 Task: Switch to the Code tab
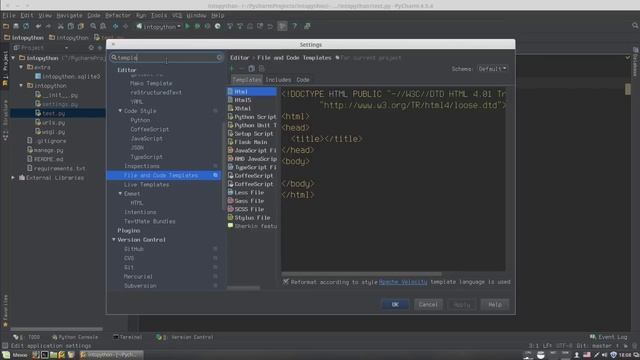[x=303, y=80]
